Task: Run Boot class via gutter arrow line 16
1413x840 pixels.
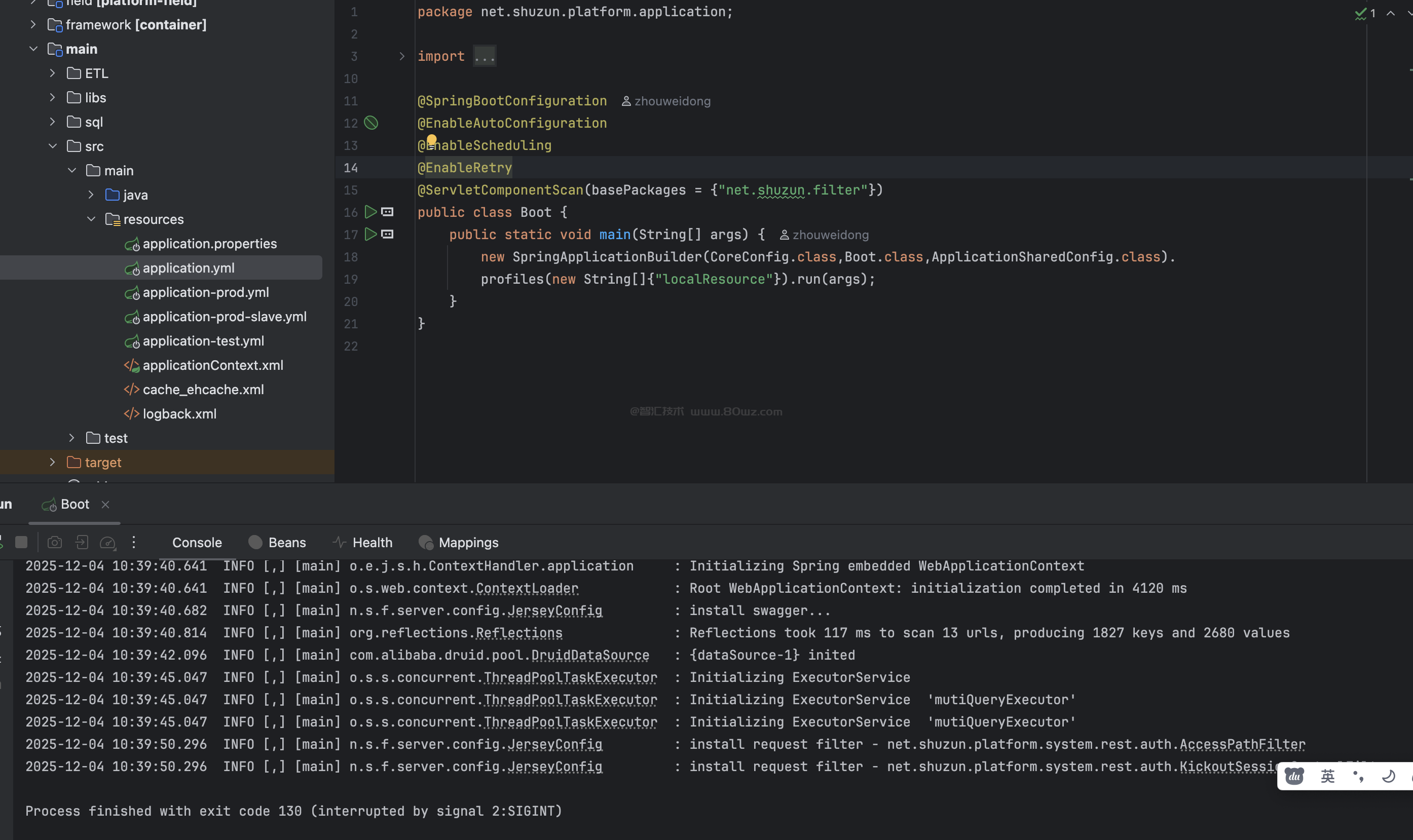Action: [x=370, y=212]
